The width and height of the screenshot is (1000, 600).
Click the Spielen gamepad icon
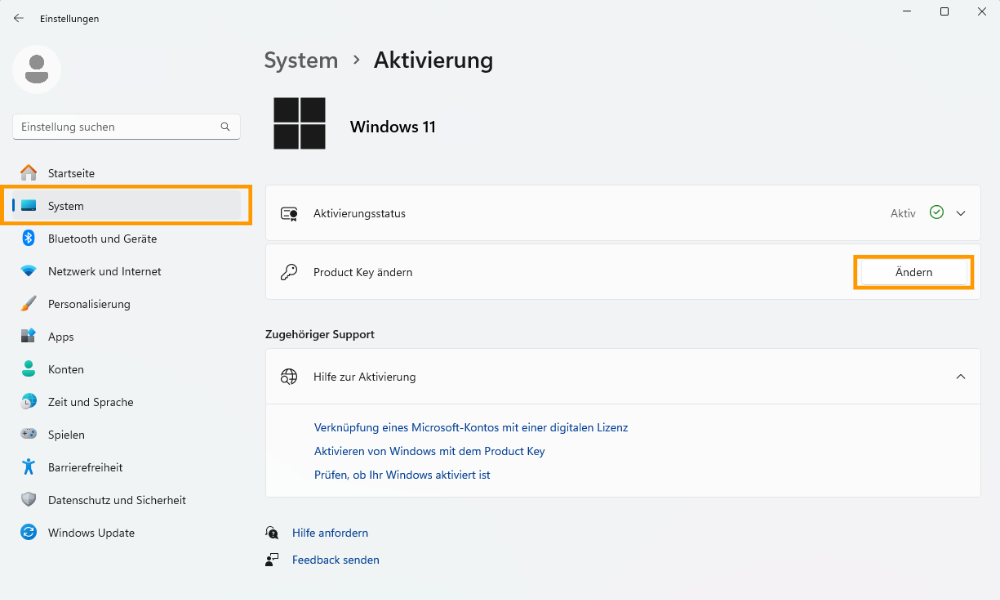[x=28, y=434]
